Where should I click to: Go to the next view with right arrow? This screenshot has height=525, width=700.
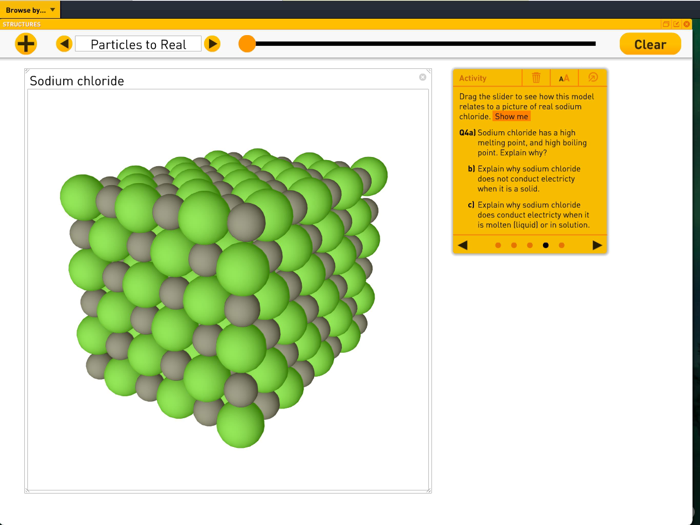pos(212,44)
